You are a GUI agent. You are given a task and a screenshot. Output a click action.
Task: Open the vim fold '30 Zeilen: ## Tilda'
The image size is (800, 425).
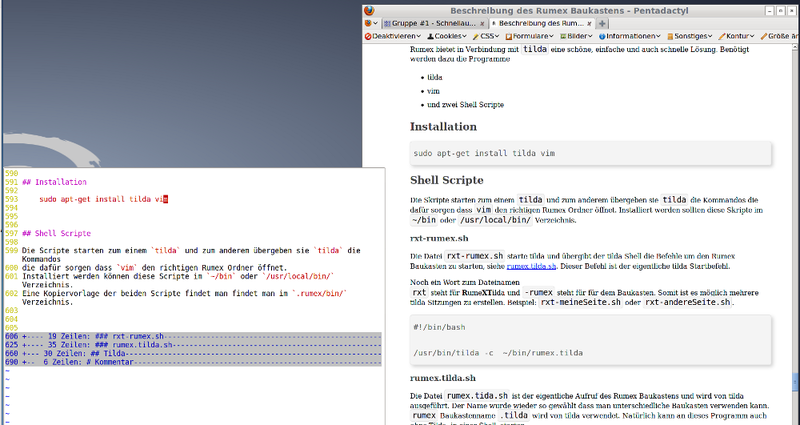(193, 354)
